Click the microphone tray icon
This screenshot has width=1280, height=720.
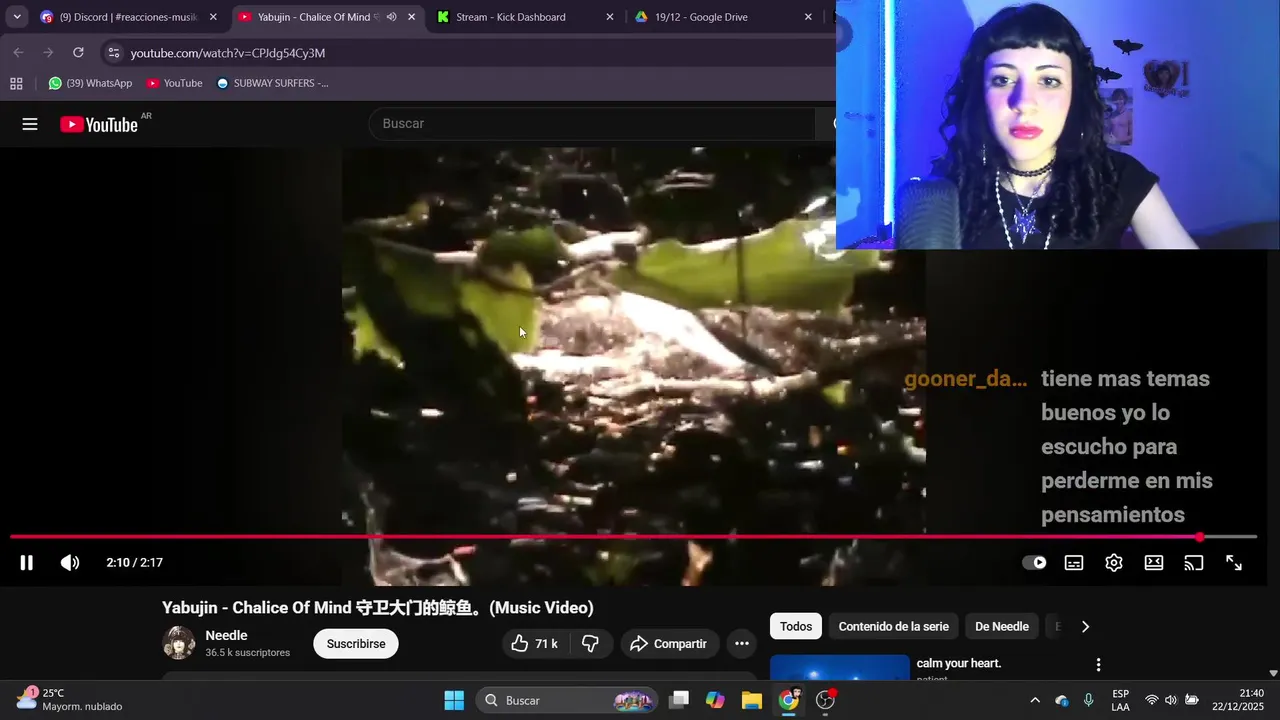(x=1089, y=700)
